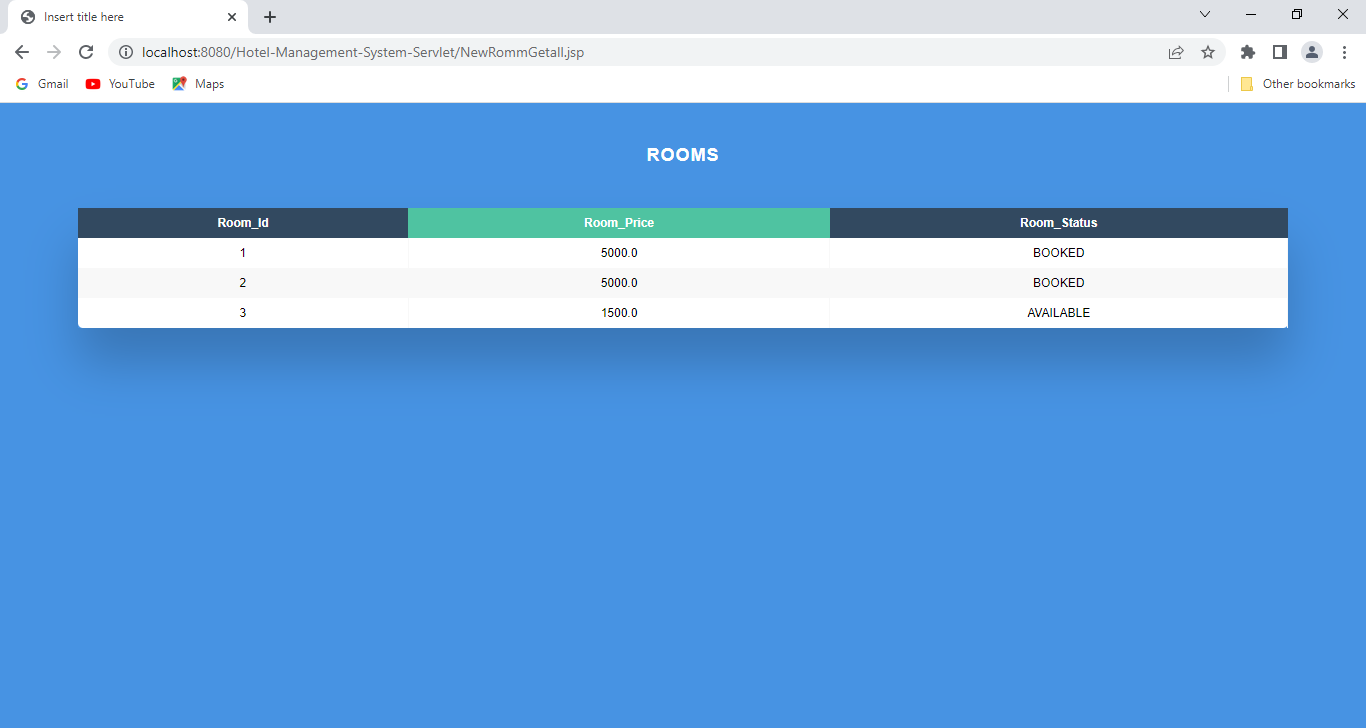The height and width of the screenshot is (728, 1366).
Task: View site information icon in address bar
Action: [126, 52]
